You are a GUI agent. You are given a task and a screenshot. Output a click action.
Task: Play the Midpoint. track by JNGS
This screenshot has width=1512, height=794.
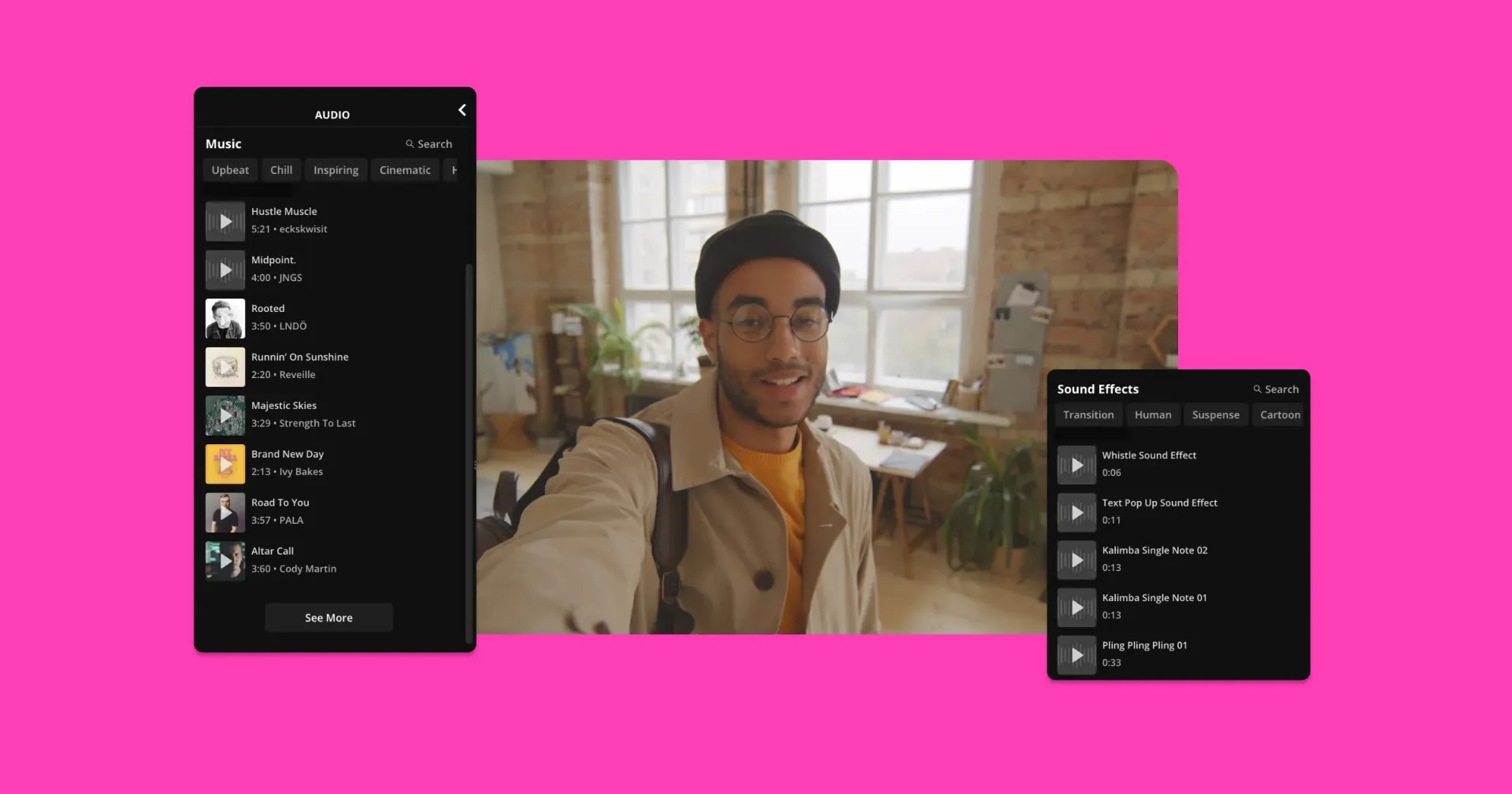pos(225,270)
